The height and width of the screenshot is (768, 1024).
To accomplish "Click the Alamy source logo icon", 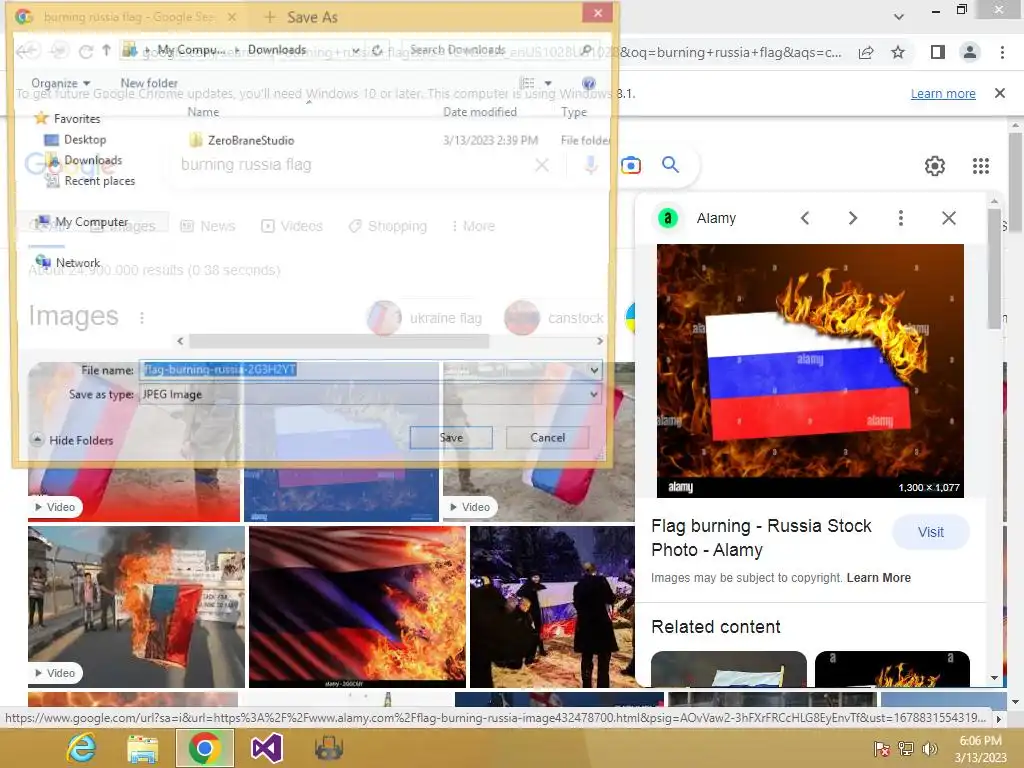I will pyautogui.click(x=667, y=218).
